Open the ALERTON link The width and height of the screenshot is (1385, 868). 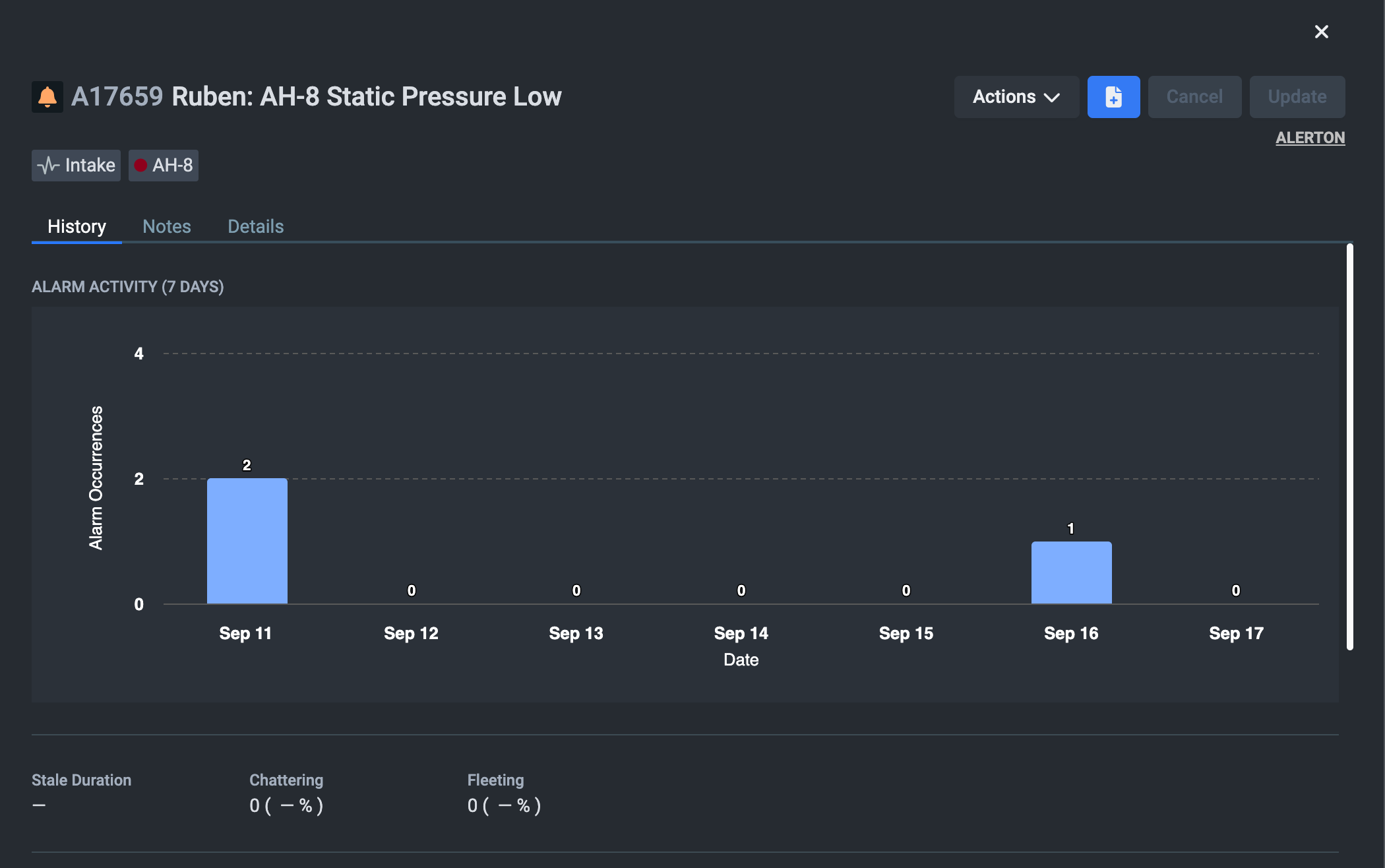pos(1310,138)
